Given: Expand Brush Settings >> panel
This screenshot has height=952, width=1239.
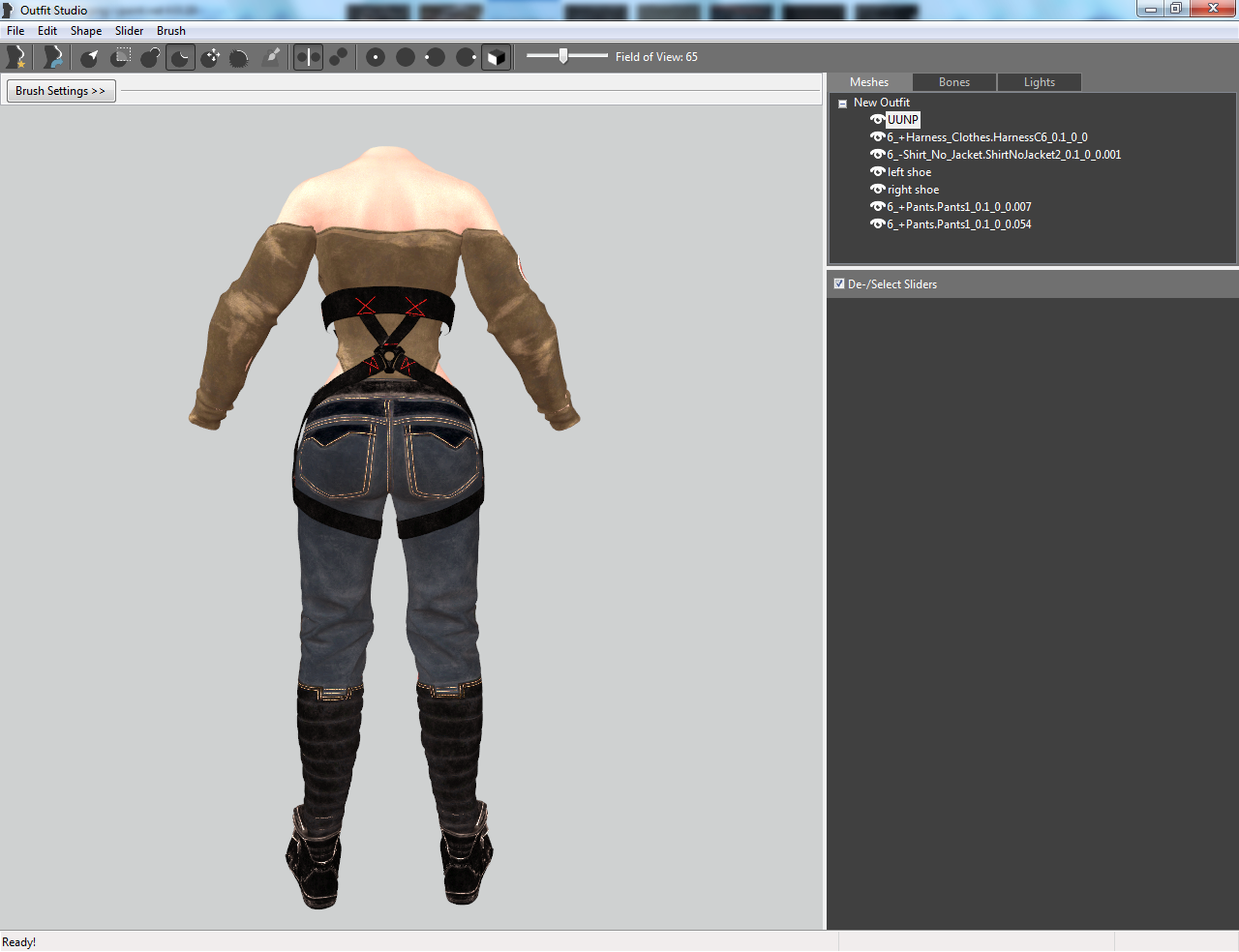Looking at the screenshot, I should click(61, 91).
